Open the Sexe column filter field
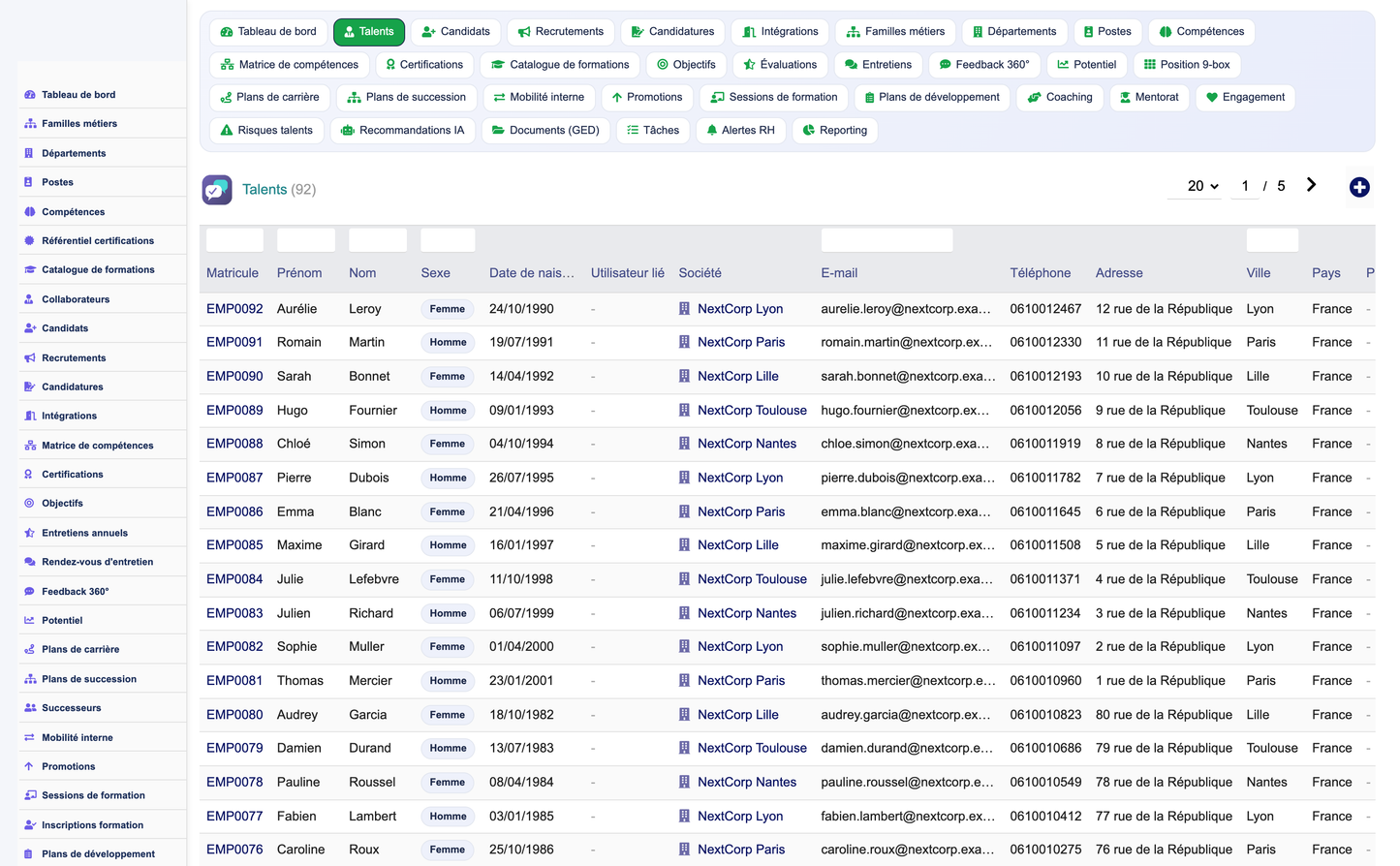The width and height of the screenshot is (1400, 866). 448,240
